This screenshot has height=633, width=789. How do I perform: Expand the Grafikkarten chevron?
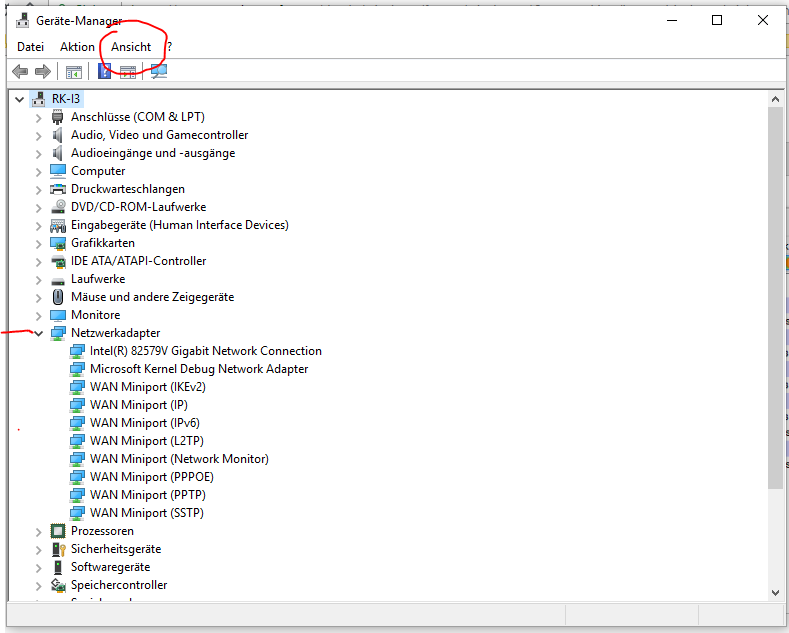point(39,245)
